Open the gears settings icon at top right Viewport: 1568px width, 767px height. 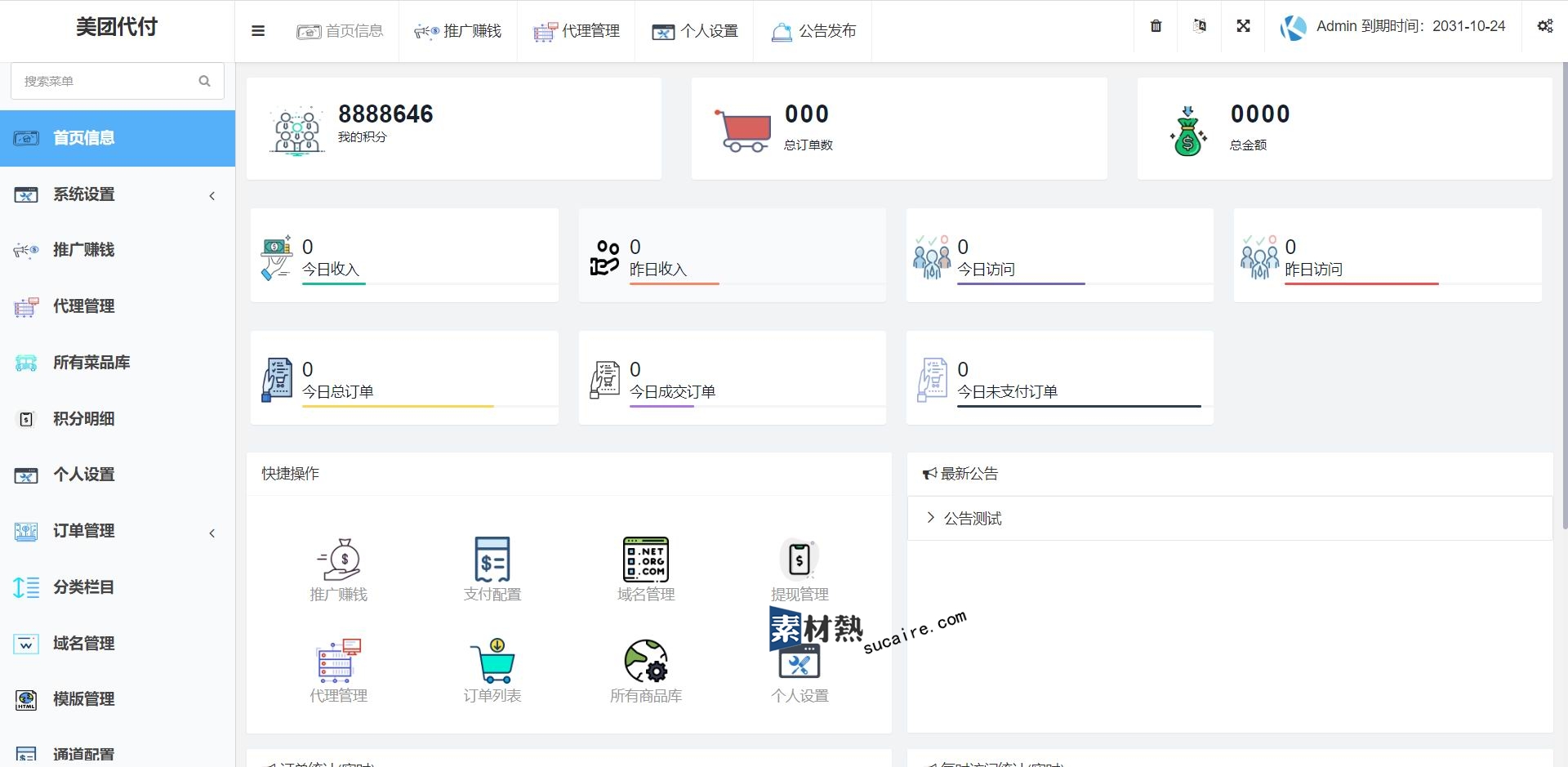tap(1545, 26)
